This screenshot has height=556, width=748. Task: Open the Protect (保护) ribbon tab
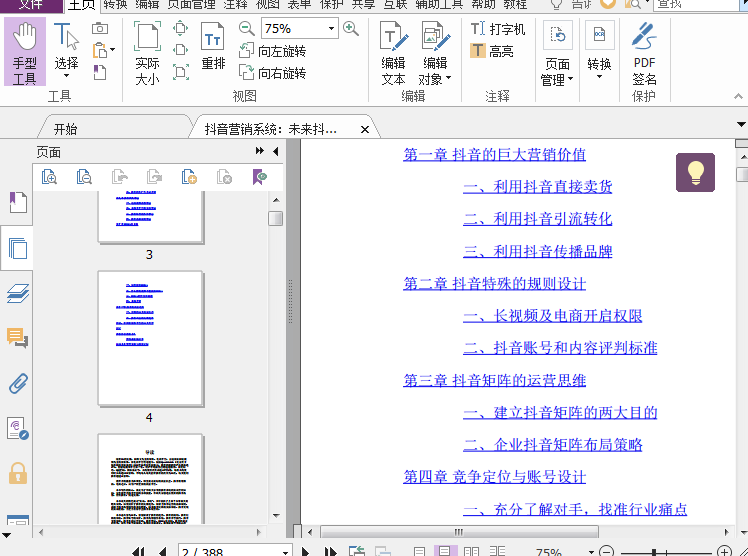pyautogui.click(x=331, y=5)
